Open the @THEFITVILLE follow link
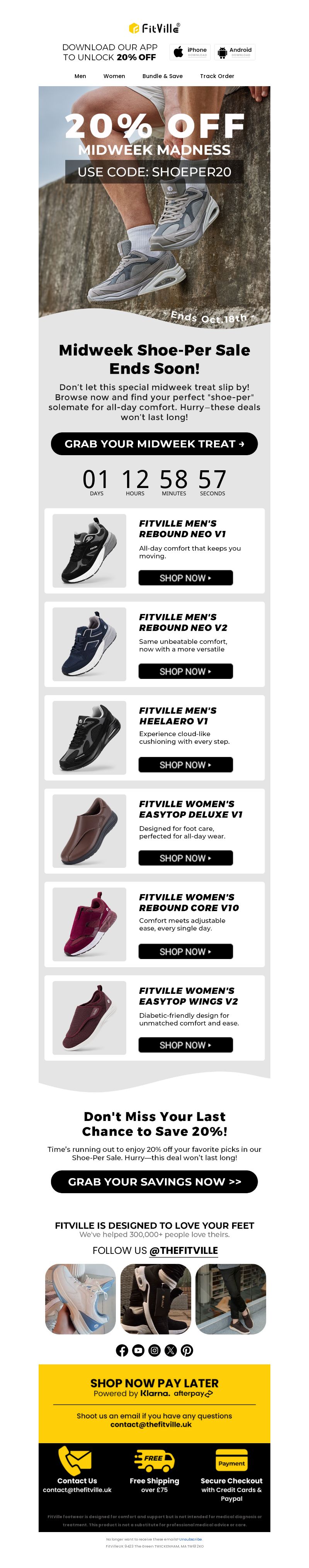The height and width of the screenshot is (1568, 309). tap(183, 1250)
